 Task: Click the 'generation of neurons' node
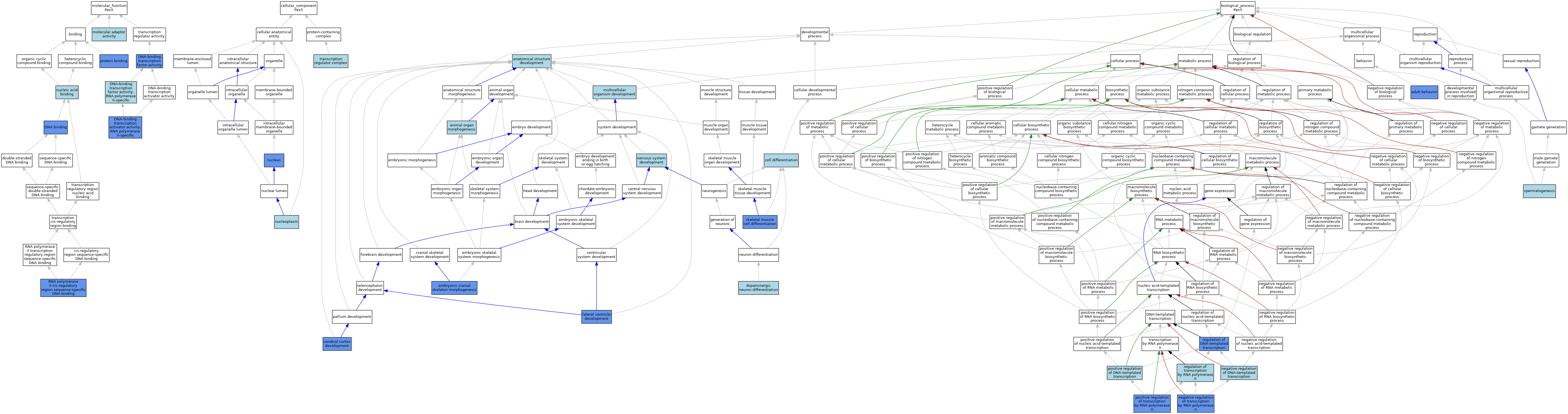723,222
